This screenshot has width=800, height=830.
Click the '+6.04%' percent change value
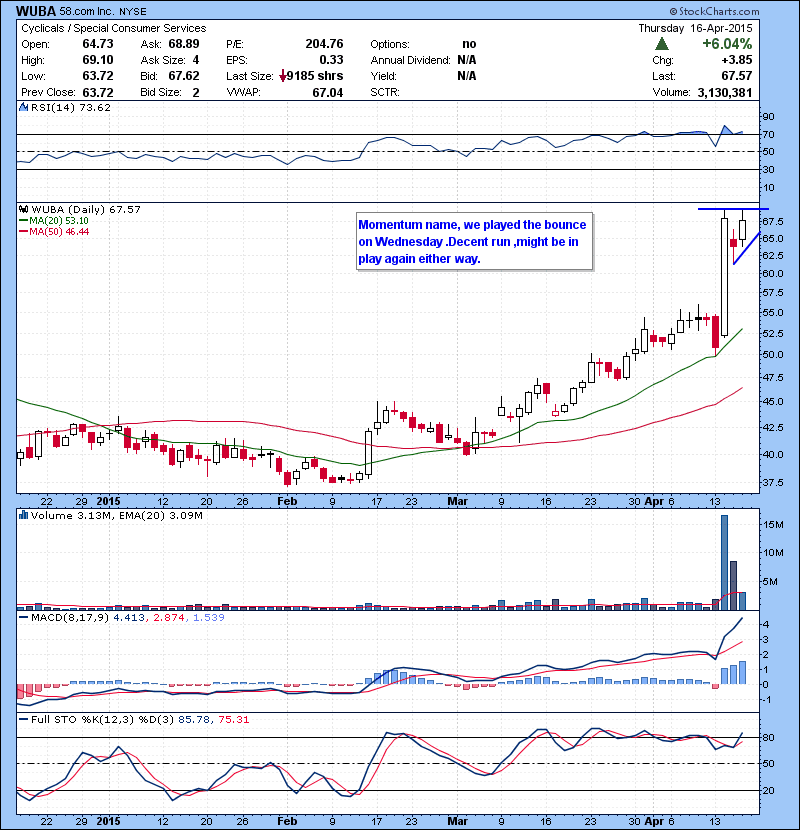pyautogui.click(x=727, y=43)
